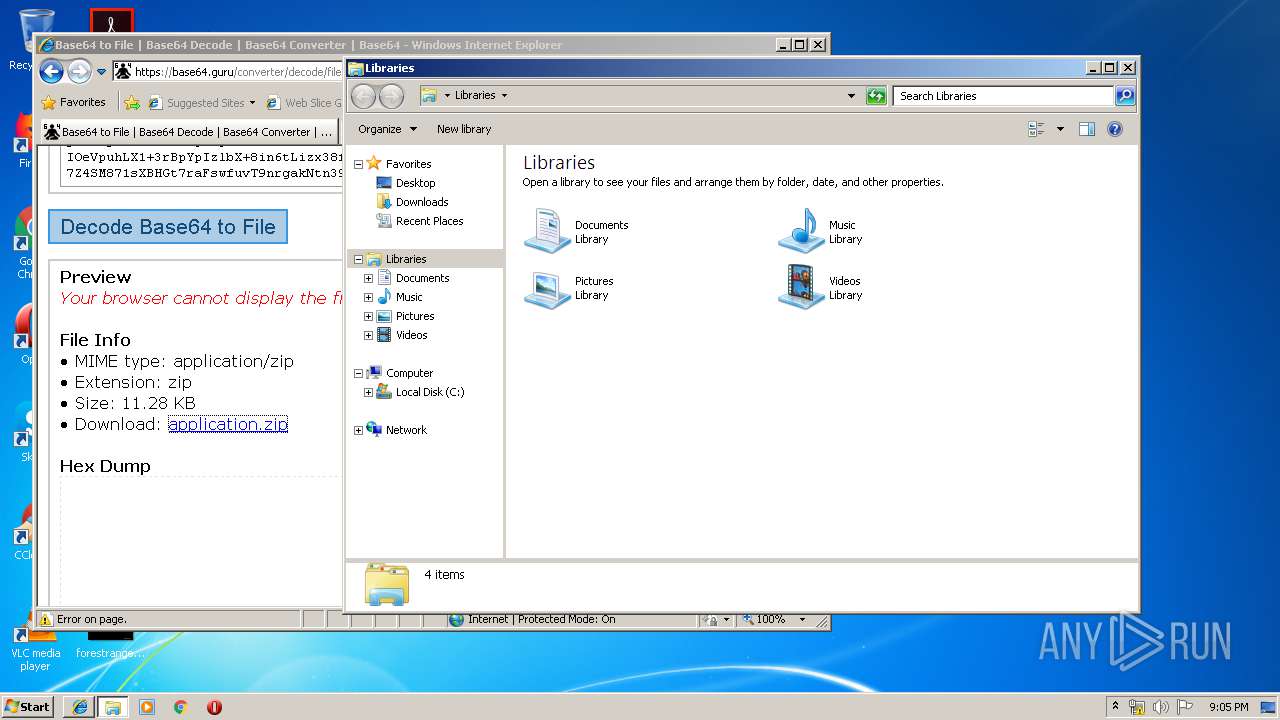1280x720 pixels.
Task: Go forward in Internet Explorer
Action: point(79,71)
